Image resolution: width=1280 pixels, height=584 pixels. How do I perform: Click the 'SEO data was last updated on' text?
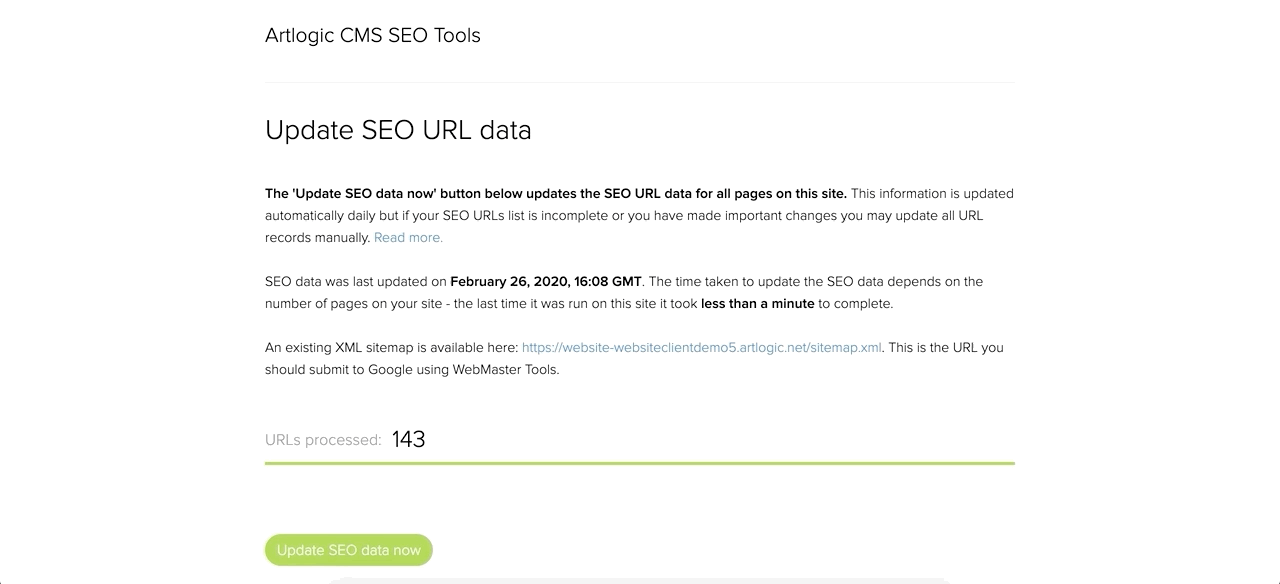pos(355,282)
